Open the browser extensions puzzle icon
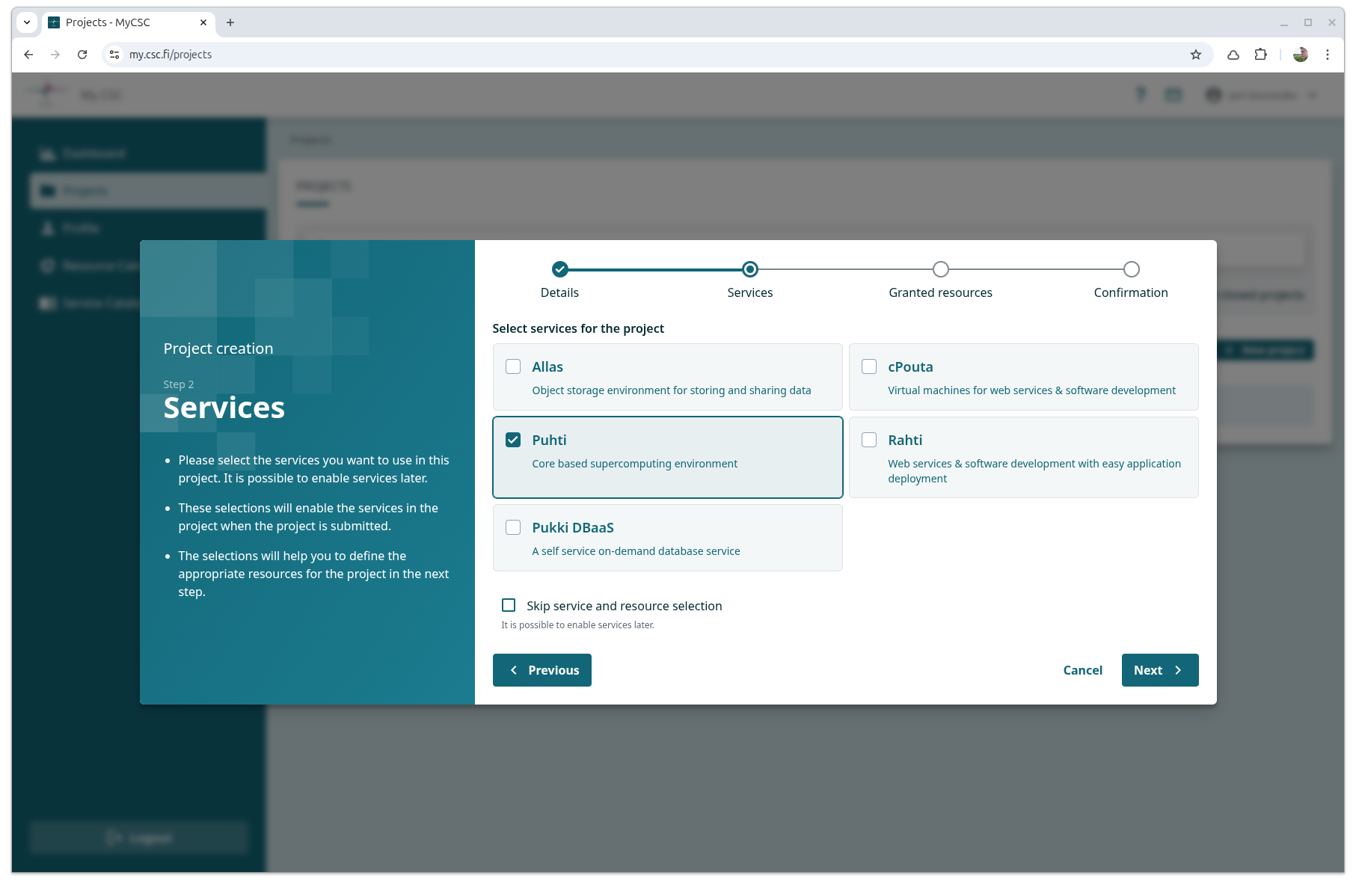The height and width of the screenshot is (896, 1356). click(x=1260, y=55)
